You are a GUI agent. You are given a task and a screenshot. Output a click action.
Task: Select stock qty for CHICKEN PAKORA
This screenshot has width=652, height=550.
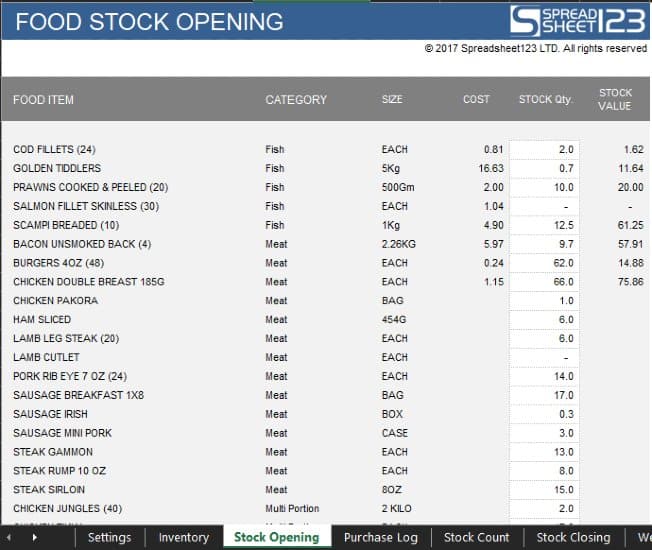[x=544, y=301]
